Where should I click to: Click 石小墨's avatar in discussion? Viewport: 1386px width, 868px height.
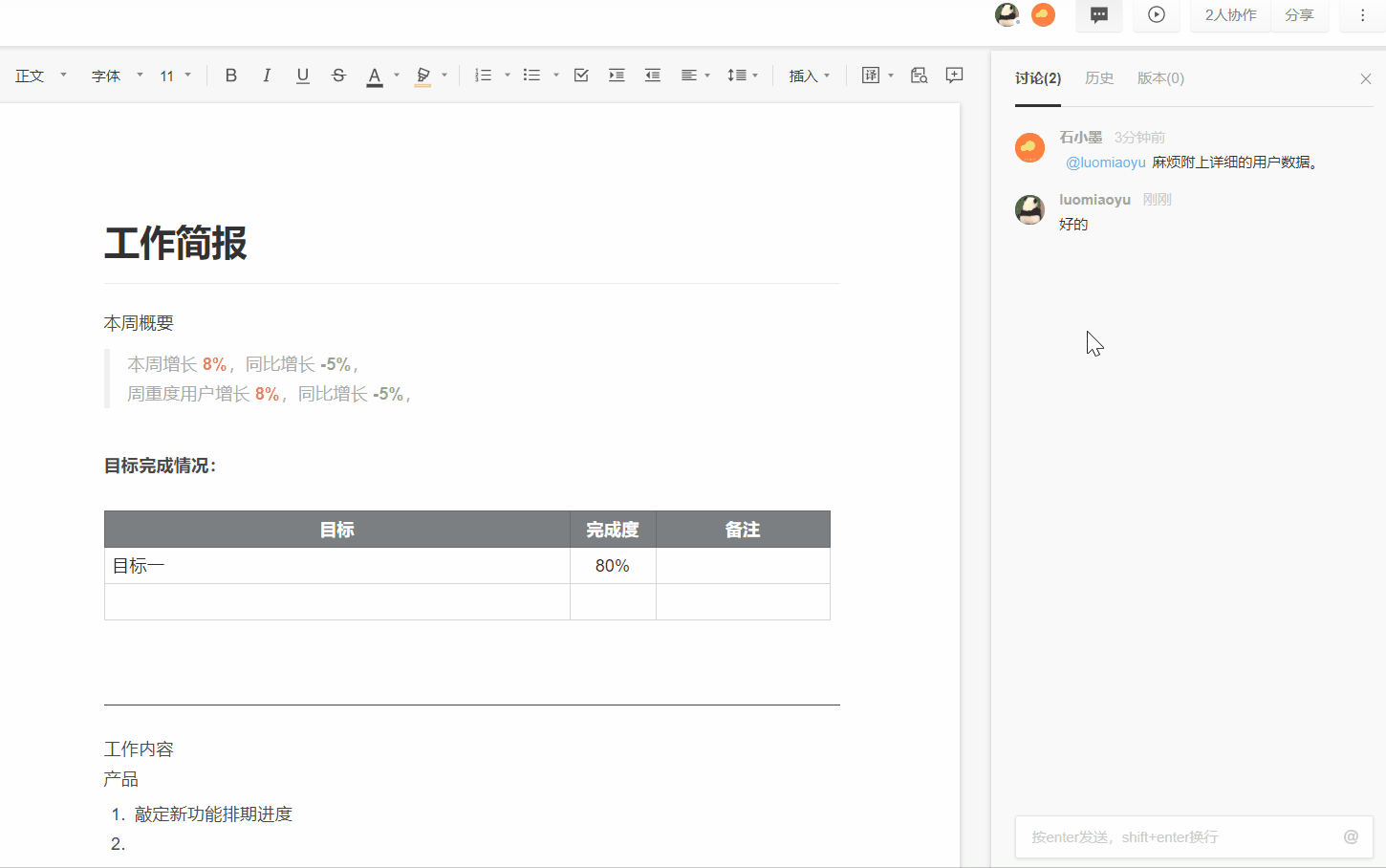[1029, 148]
